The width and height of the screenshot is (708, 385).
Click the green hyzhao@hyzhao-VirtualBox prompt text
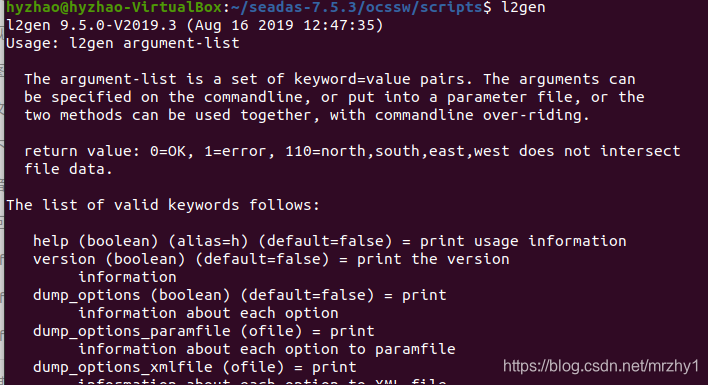[114, 7]
